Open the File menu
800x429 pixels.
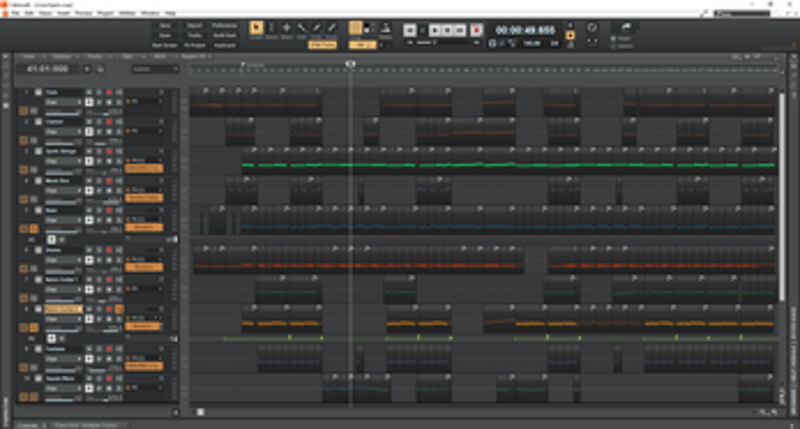point(15,13)
